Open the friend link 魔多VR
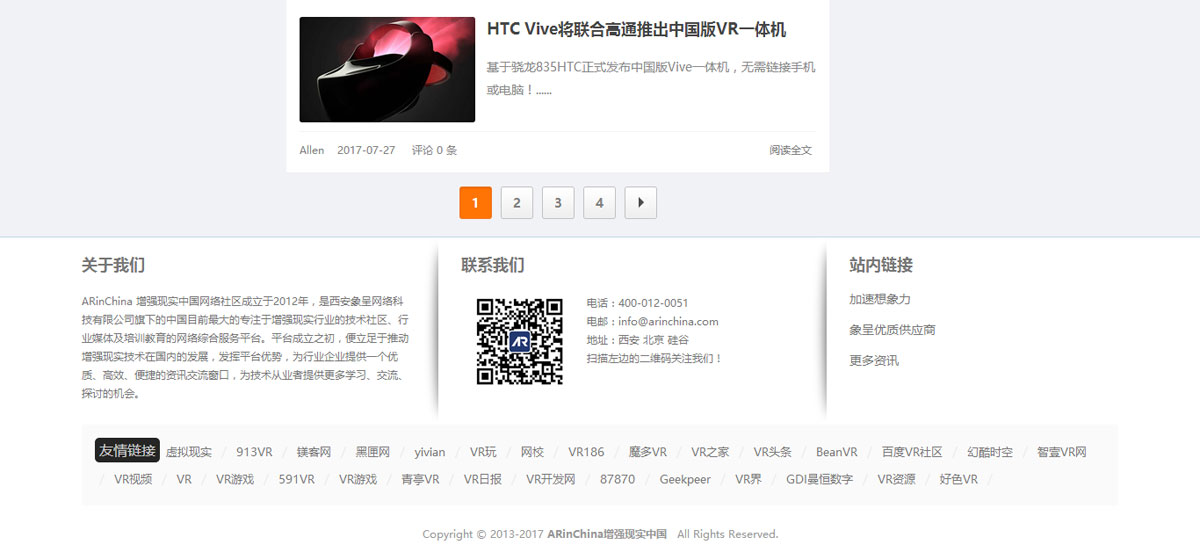This screenshot has height=552, width=1200. (648, 452)
